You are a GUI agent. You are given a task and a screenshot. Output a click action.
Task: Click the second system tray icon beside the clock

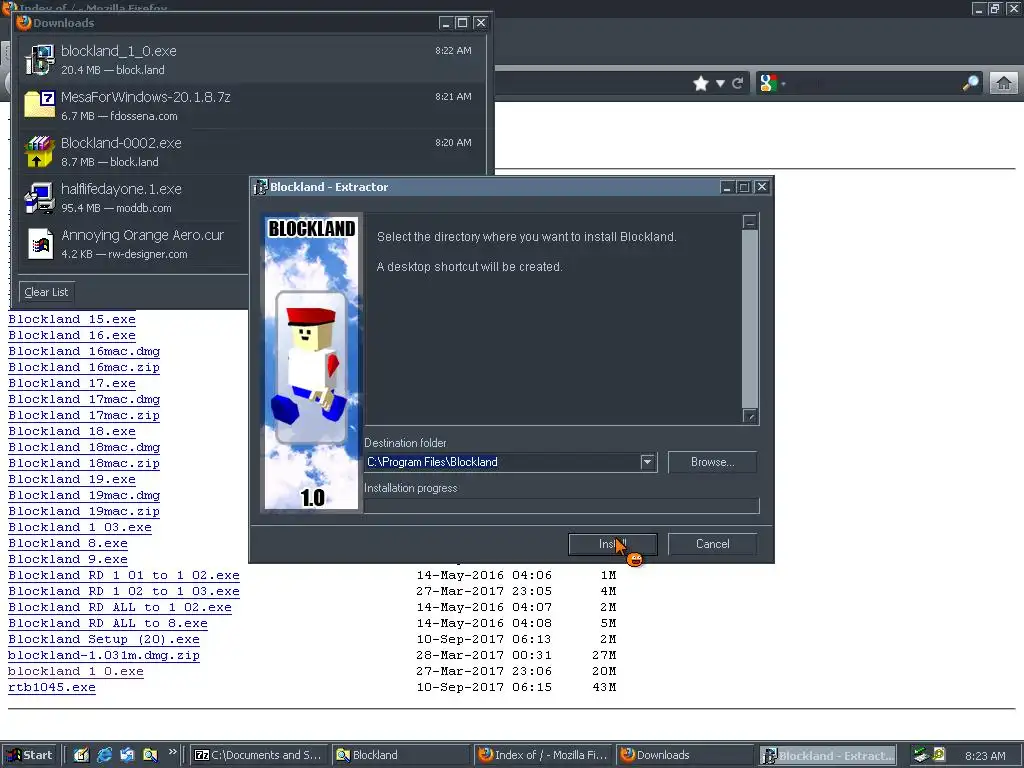coord(938,755)
